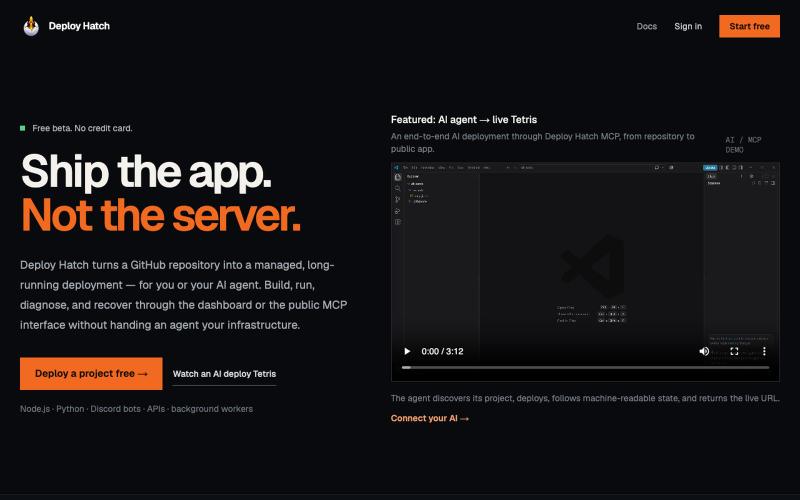
Task: Click 'Featured: AI agent → live Tetris' heading
Action: click(464, 120)
